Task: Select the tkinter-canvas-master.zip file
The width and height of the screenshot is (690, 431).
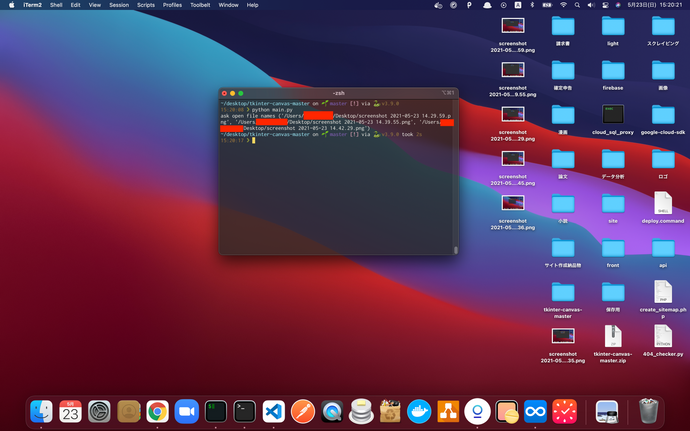Action: [613, 344]
